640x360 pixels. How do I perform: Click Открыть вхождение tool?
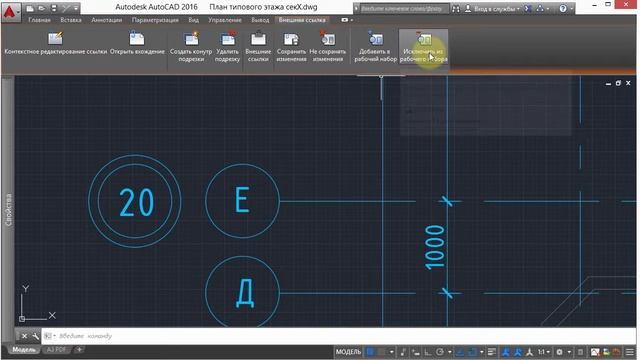pos(137,44)
